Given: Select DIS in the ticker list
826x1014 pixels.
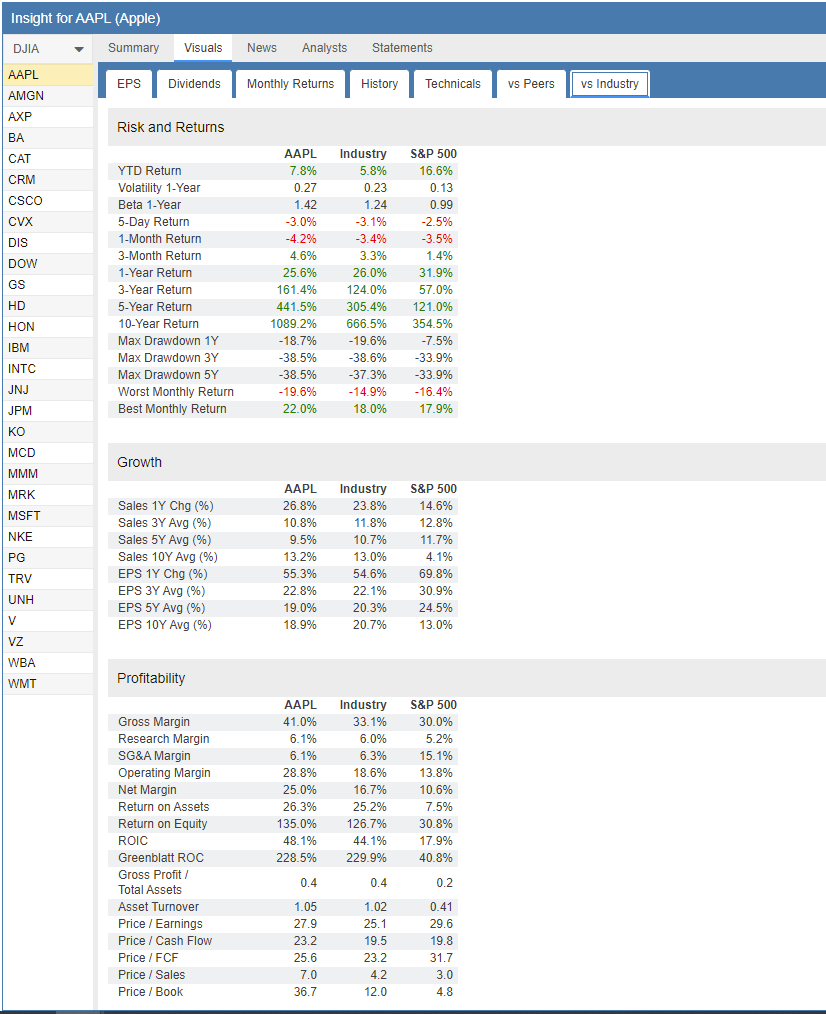Looking at the screenshot, I should click(x=48, y=243).
